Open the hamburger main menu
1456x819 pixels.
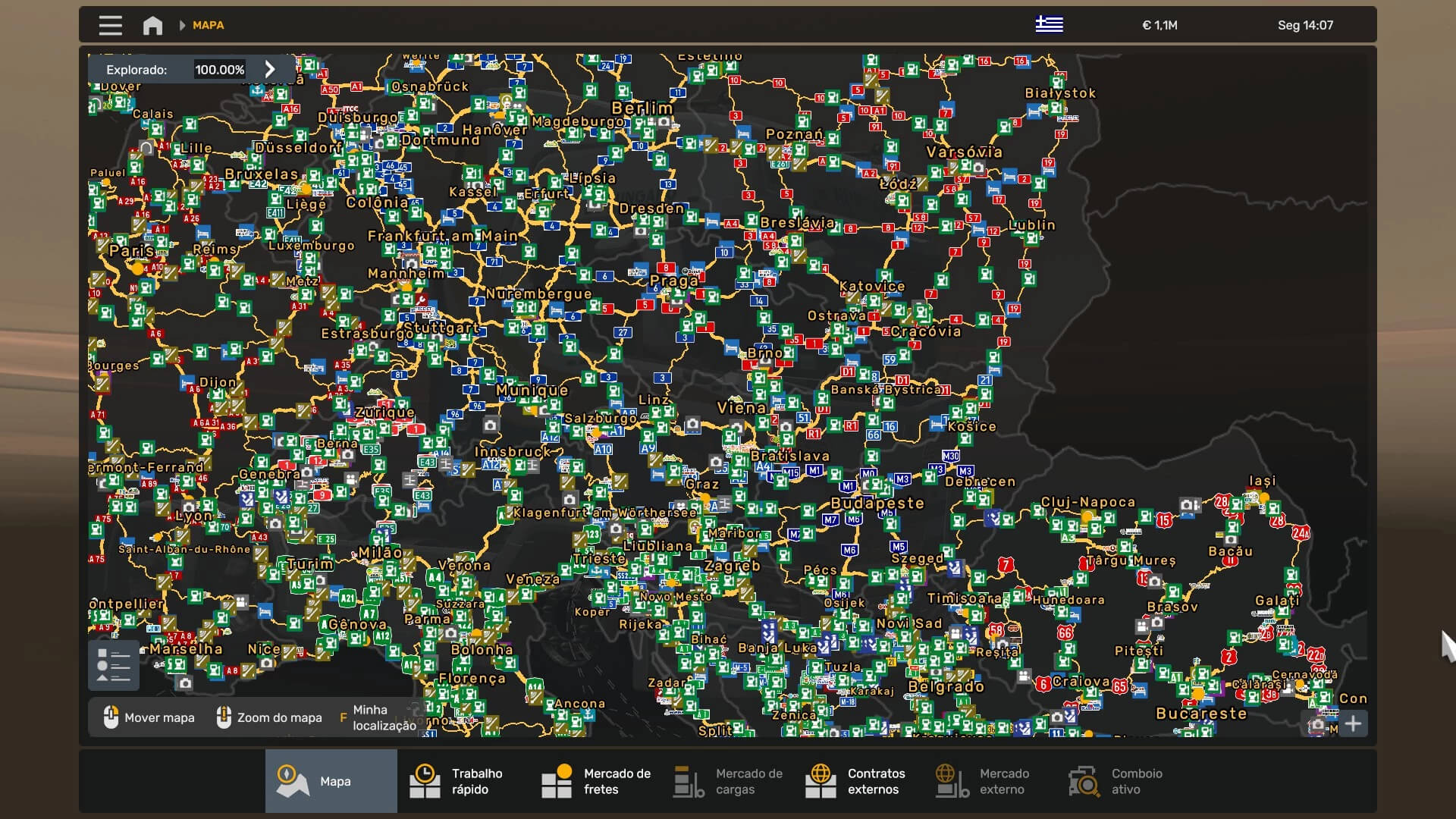110,25
